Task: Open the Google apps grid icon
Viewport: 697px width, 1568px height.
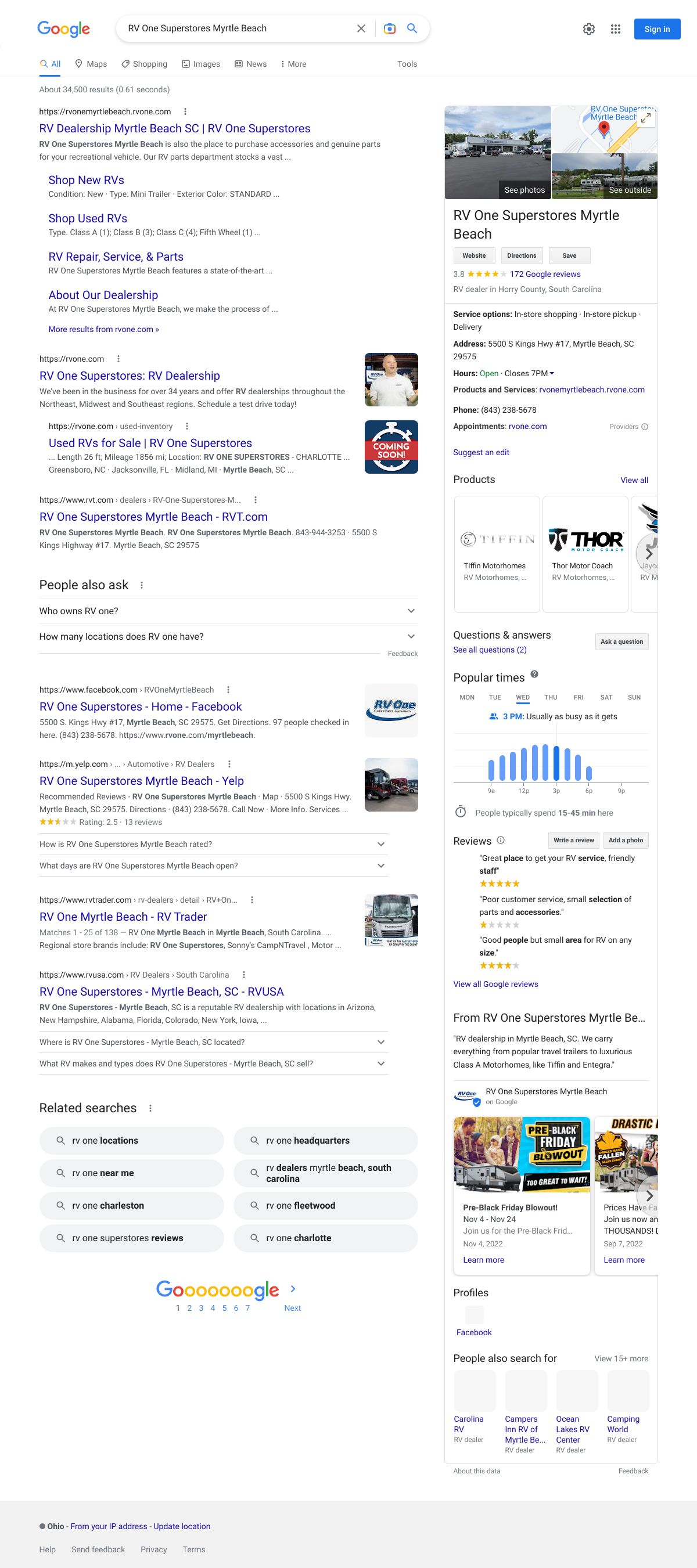Action: (615, 29)
